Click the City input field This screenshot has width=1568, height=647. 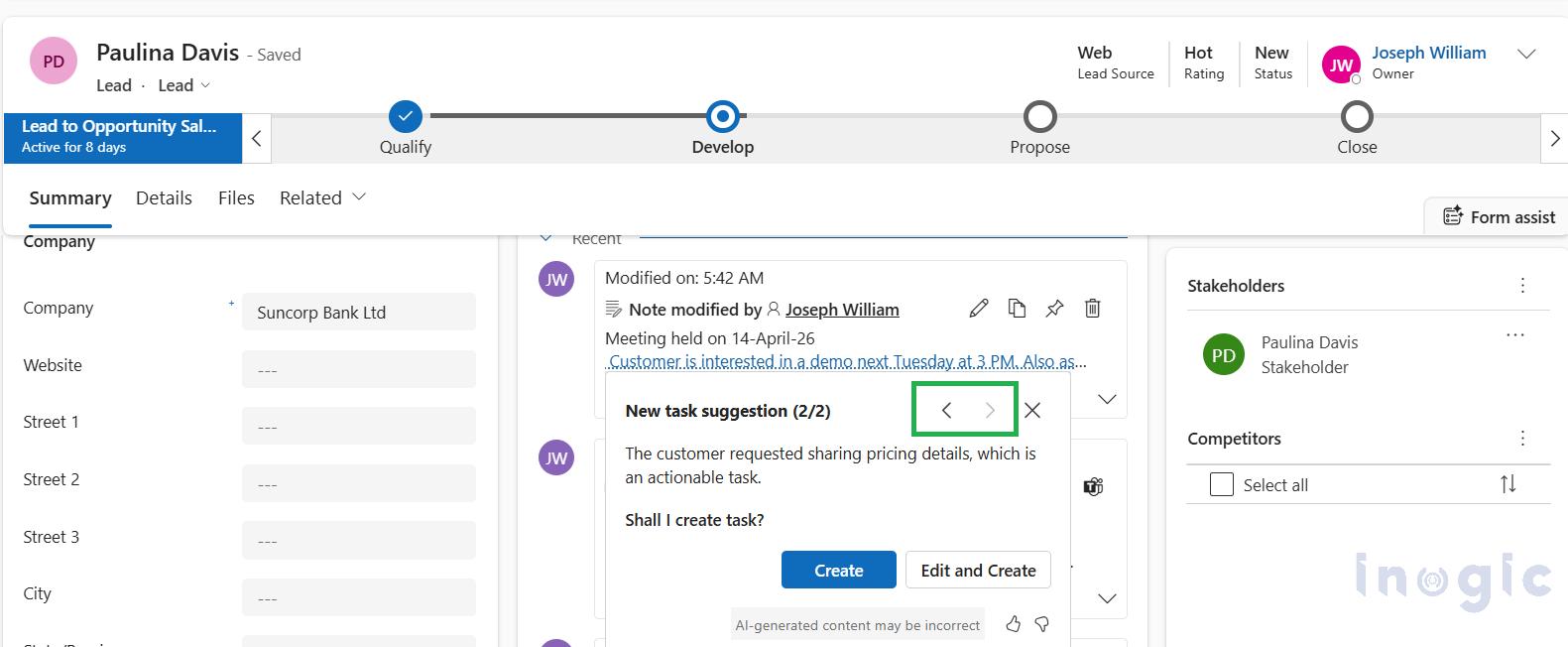(359, 597)
